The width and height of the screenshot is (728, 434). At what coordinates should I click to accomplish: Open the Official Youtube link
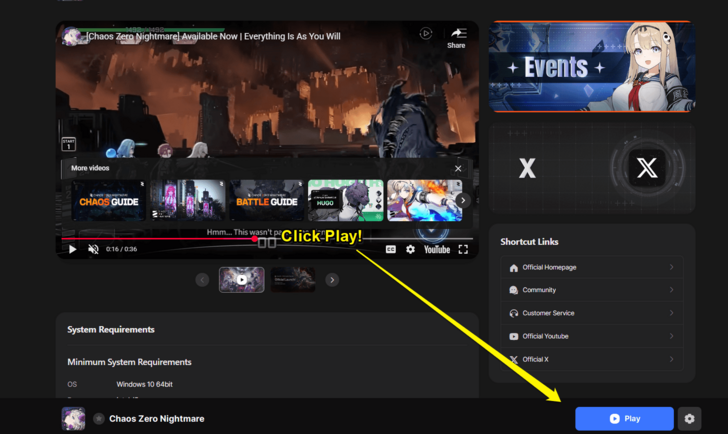(592, 337)
